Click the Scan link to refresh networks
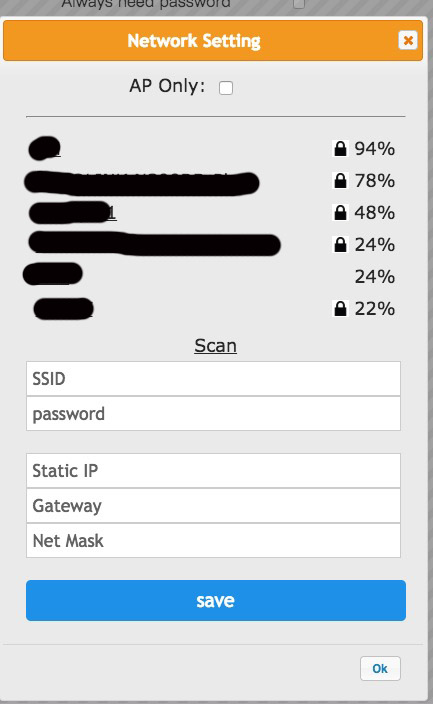The width and height of the screenshot is (433, 704). (x=216, y=346)
